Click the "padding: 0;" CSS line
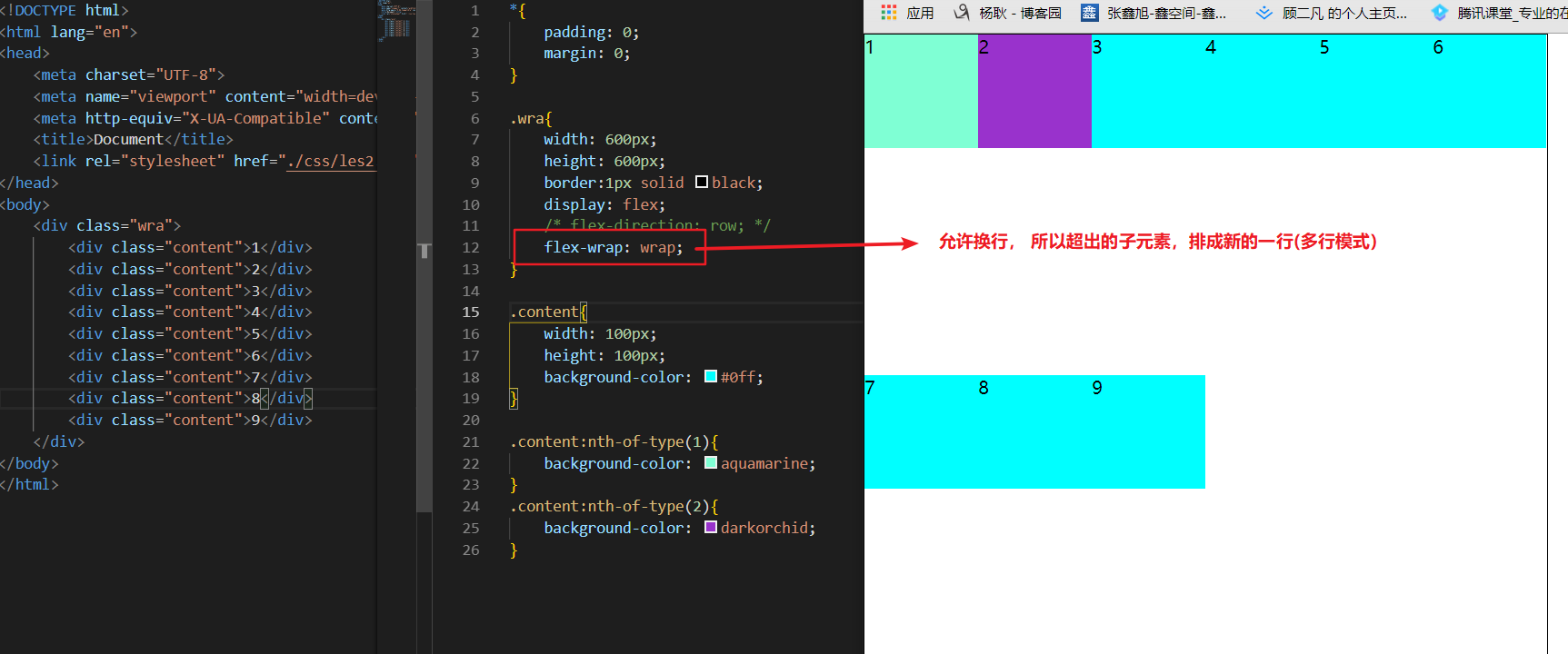The image size is (1568, 654). 591,32
